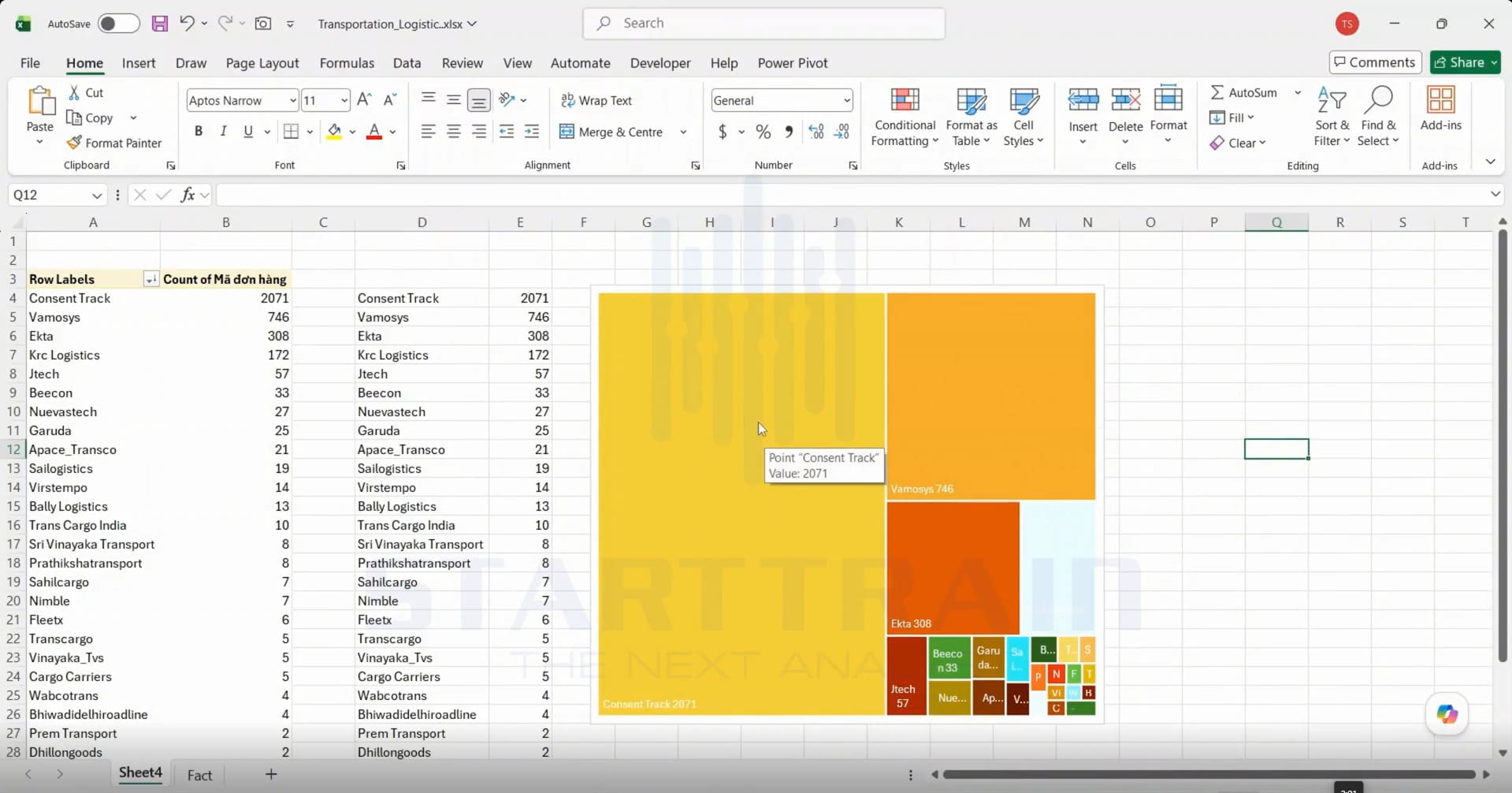
Task: Open the General number format dropdown
Action: pos(847,100)
